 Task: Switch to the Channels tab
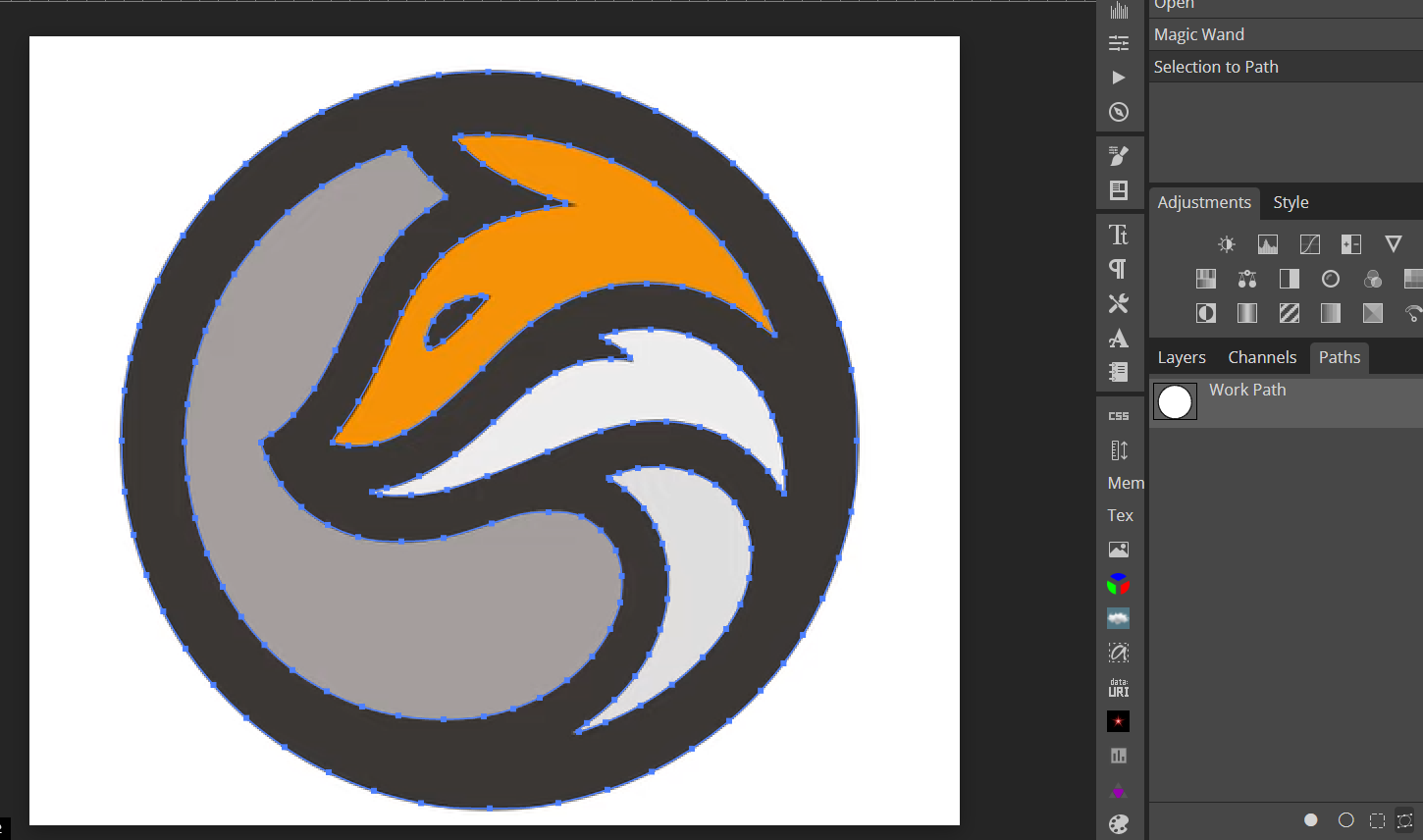coord(1262,357)
